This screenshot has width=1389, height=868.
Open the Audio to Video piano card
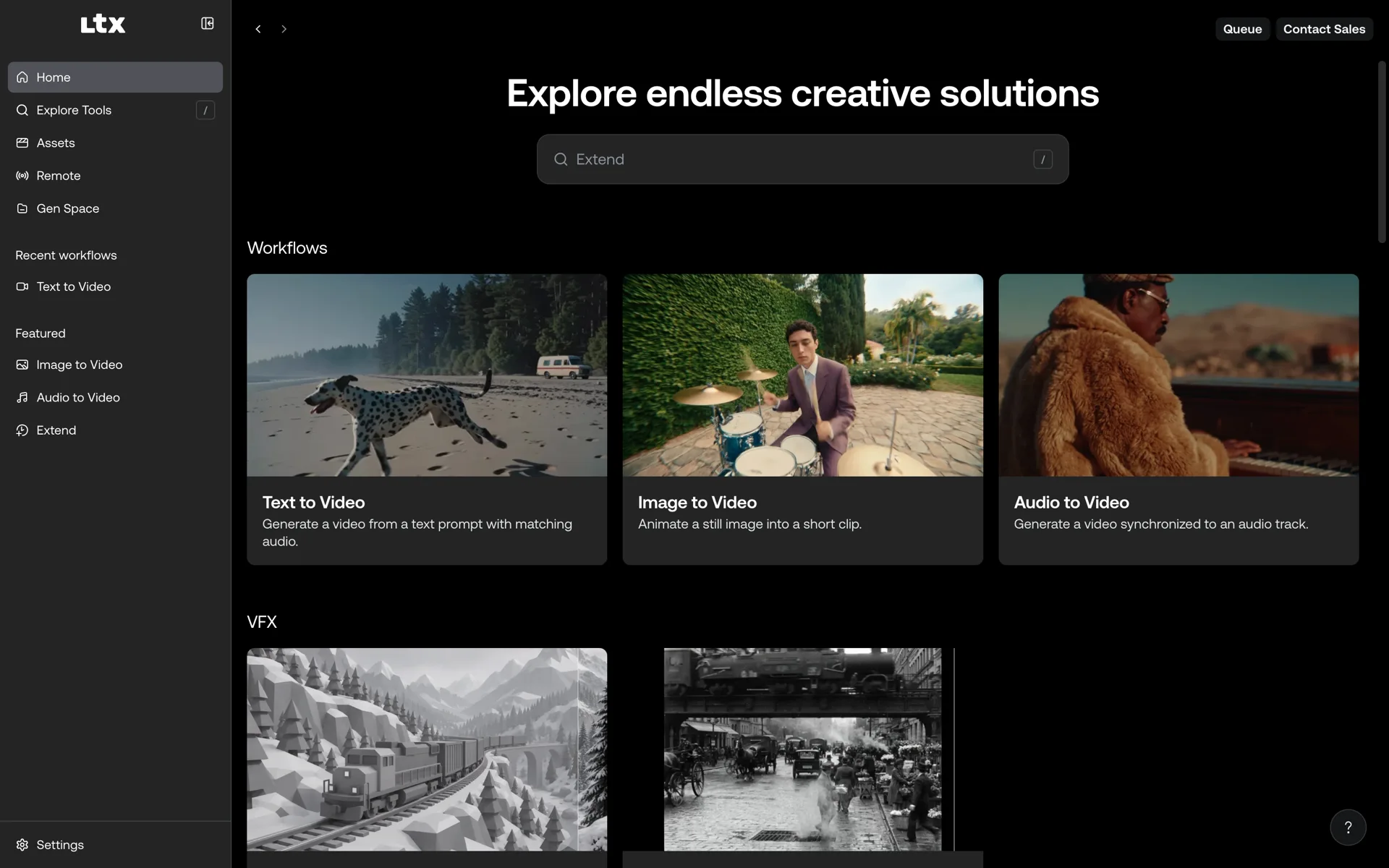[1178, 419]
